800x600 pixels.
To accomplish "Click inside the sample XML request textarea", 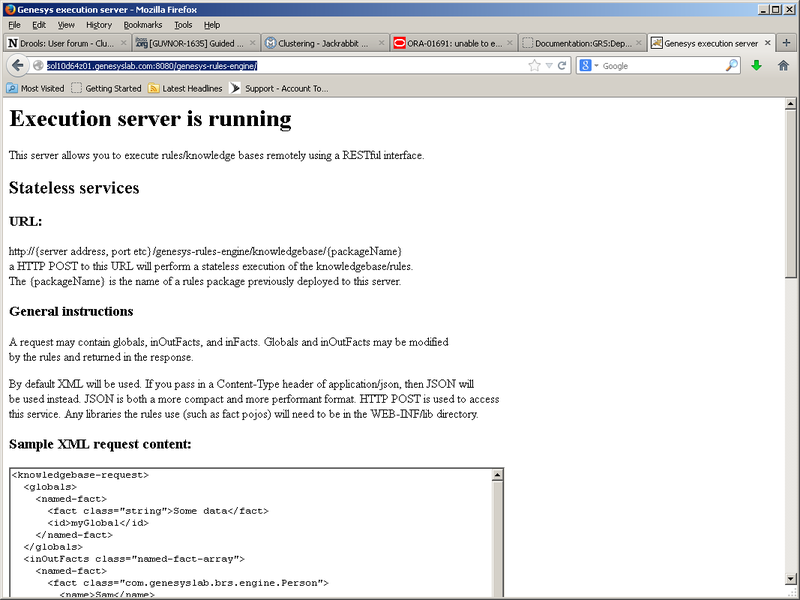I will [251, 533].
